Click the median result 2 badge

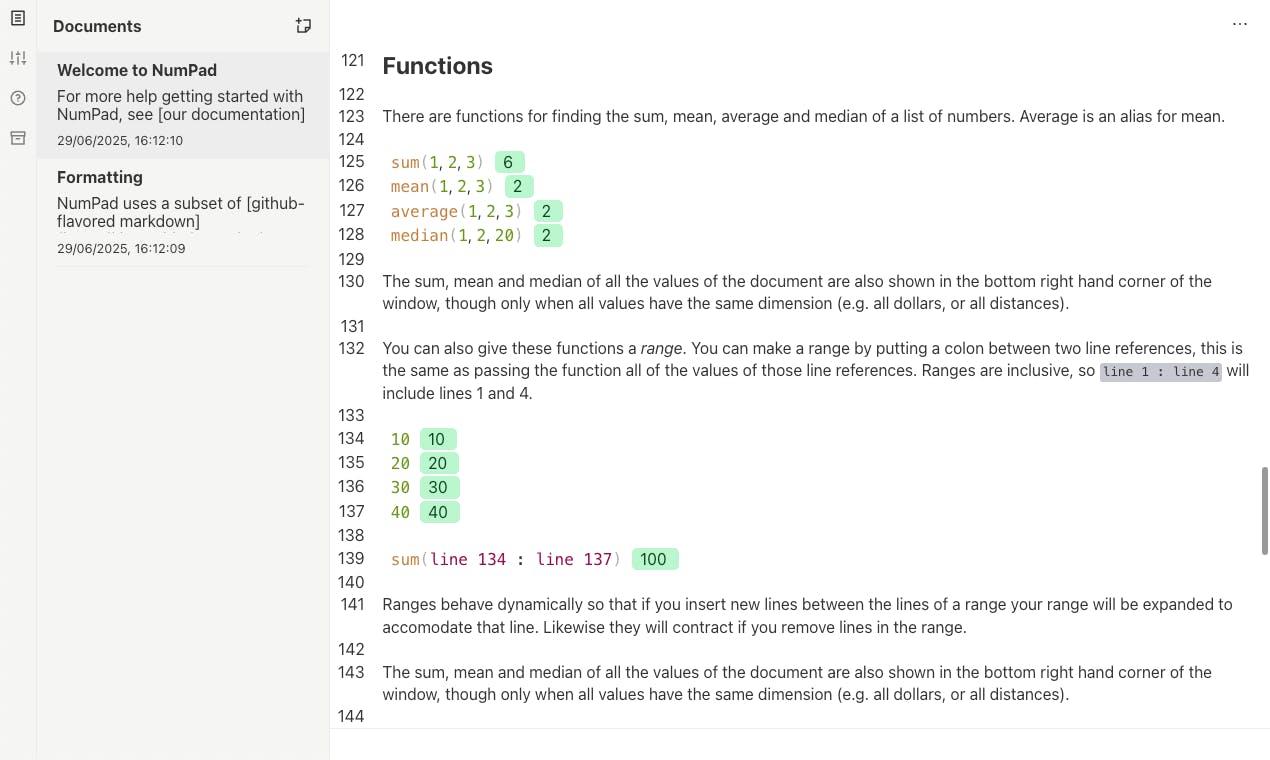pyautogui.click(x=548, y=235)
